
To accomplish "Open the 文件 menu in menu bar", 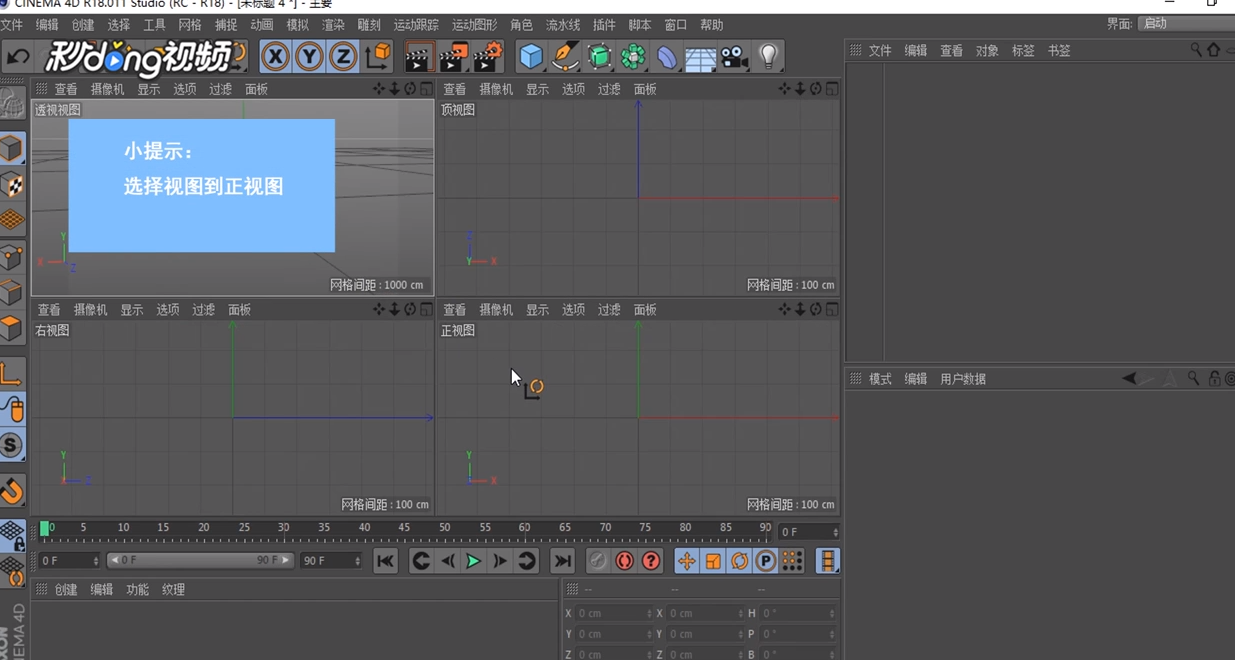I will tap(11, 25).
